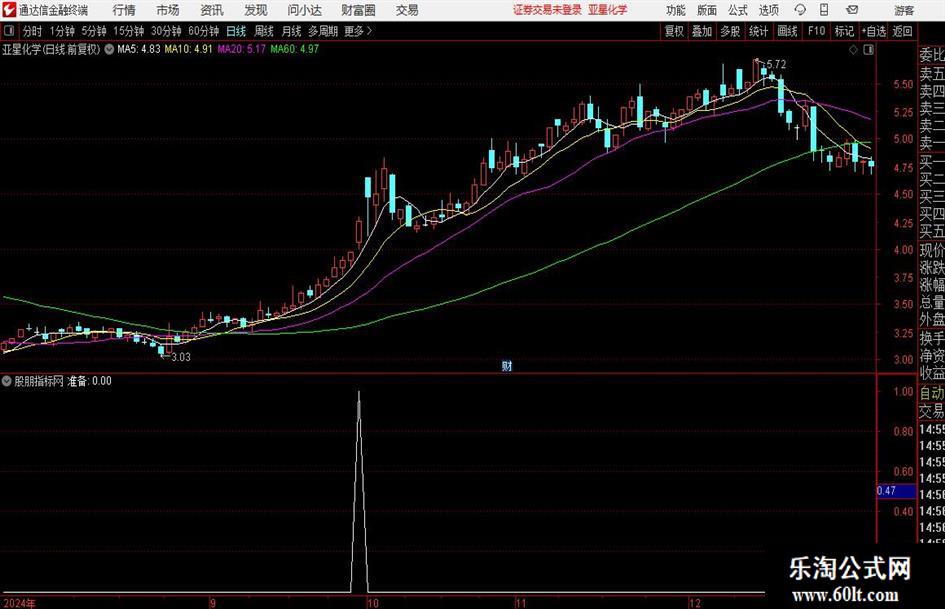Open the 财富圈 menu
This screenshot has height=609, width=945.
[358, 10]
